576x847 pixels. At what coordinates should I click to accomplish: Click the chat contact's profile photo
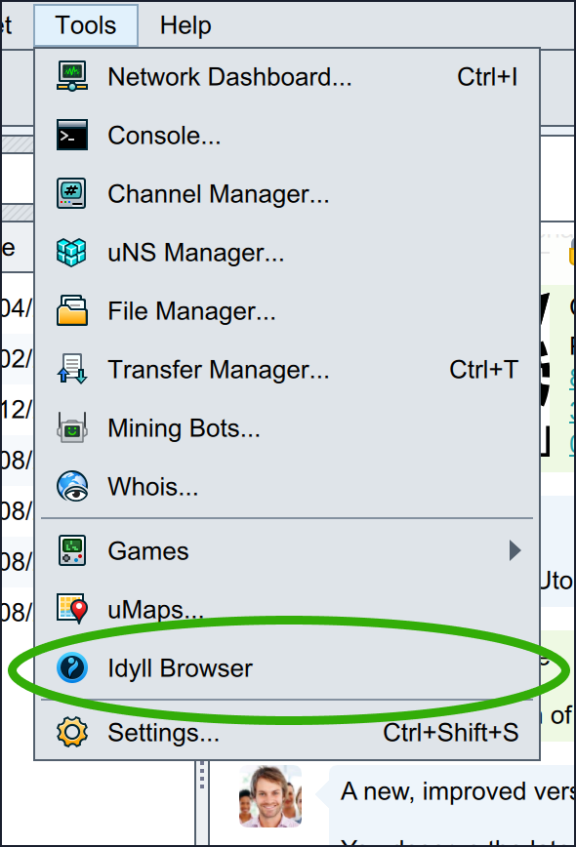click(x=270, y=805)
